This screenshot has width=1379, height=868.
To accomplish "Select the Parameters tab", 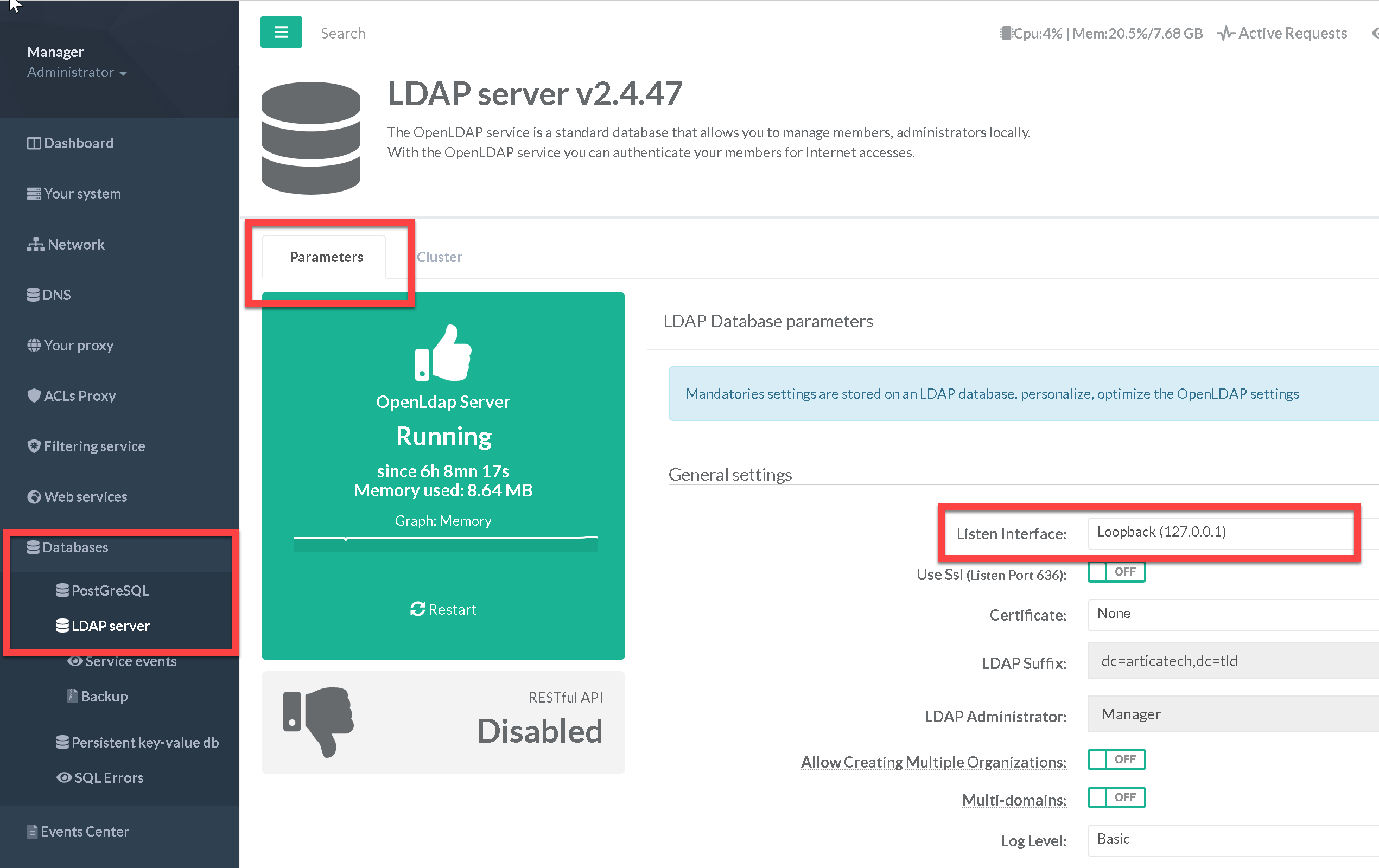I will point(326,257).
